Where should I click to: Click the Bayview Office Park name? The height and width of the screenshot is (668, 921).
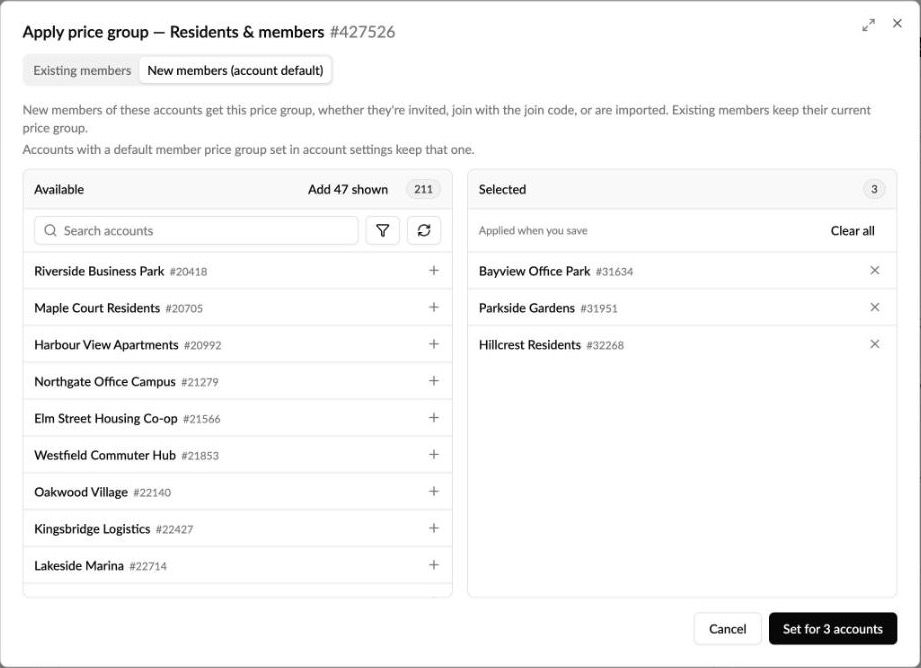[x=535, y=271]
